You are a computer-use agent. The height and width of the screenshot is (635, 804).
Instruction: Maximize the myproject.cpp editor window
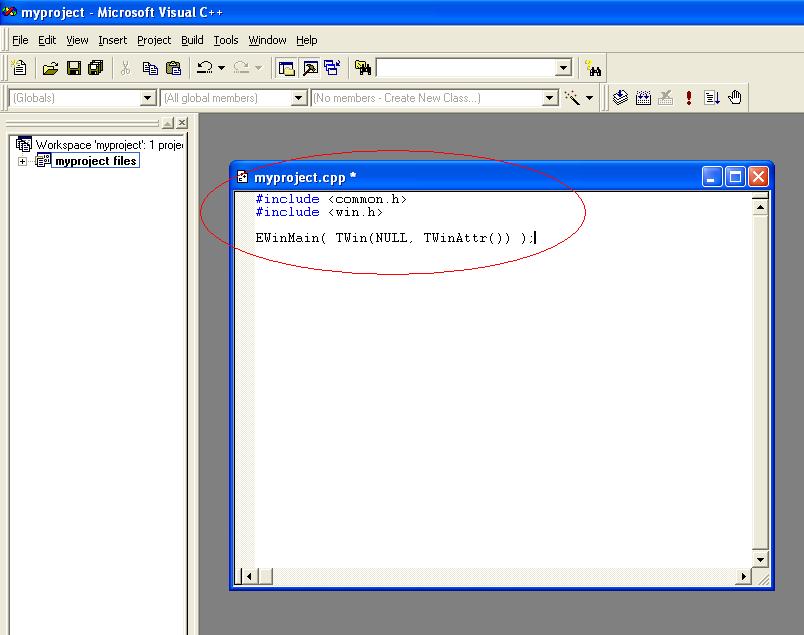(x=735, y=177)
